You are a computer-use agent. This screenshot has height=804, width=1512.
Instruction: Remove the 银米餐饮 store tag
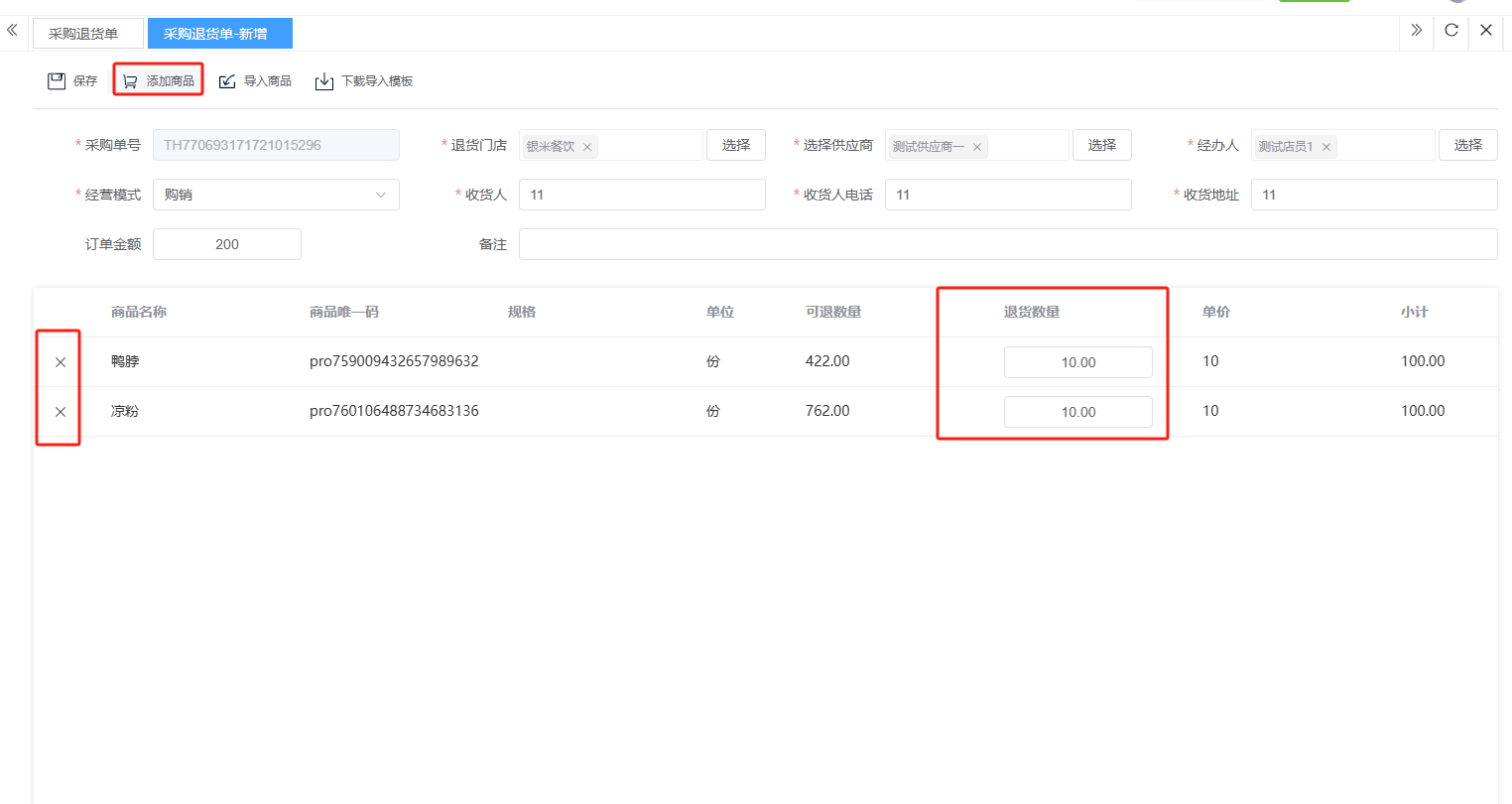click(x=587, y=147)
